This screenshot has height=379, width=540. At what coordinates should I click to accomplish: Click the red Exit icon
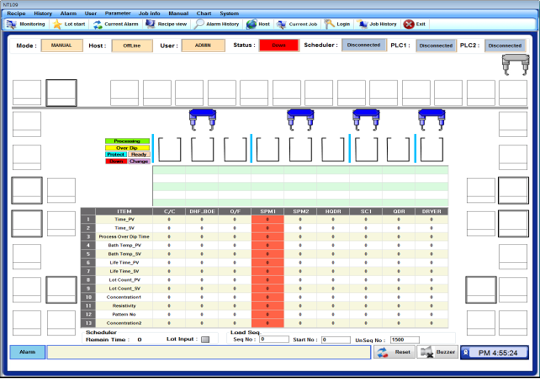click(x=409, y=24)
